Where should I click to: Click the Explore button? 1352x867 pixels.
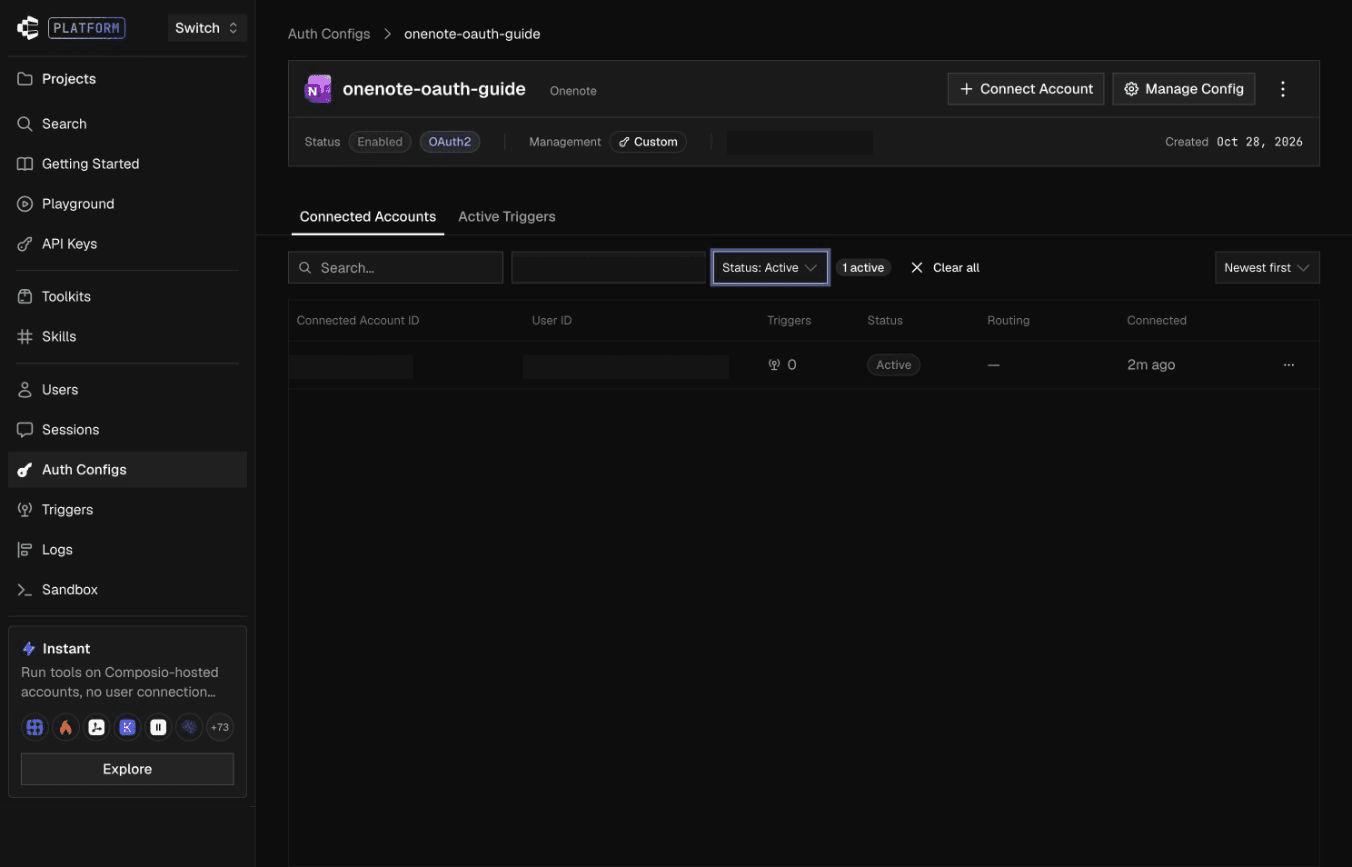click(127, 769)
